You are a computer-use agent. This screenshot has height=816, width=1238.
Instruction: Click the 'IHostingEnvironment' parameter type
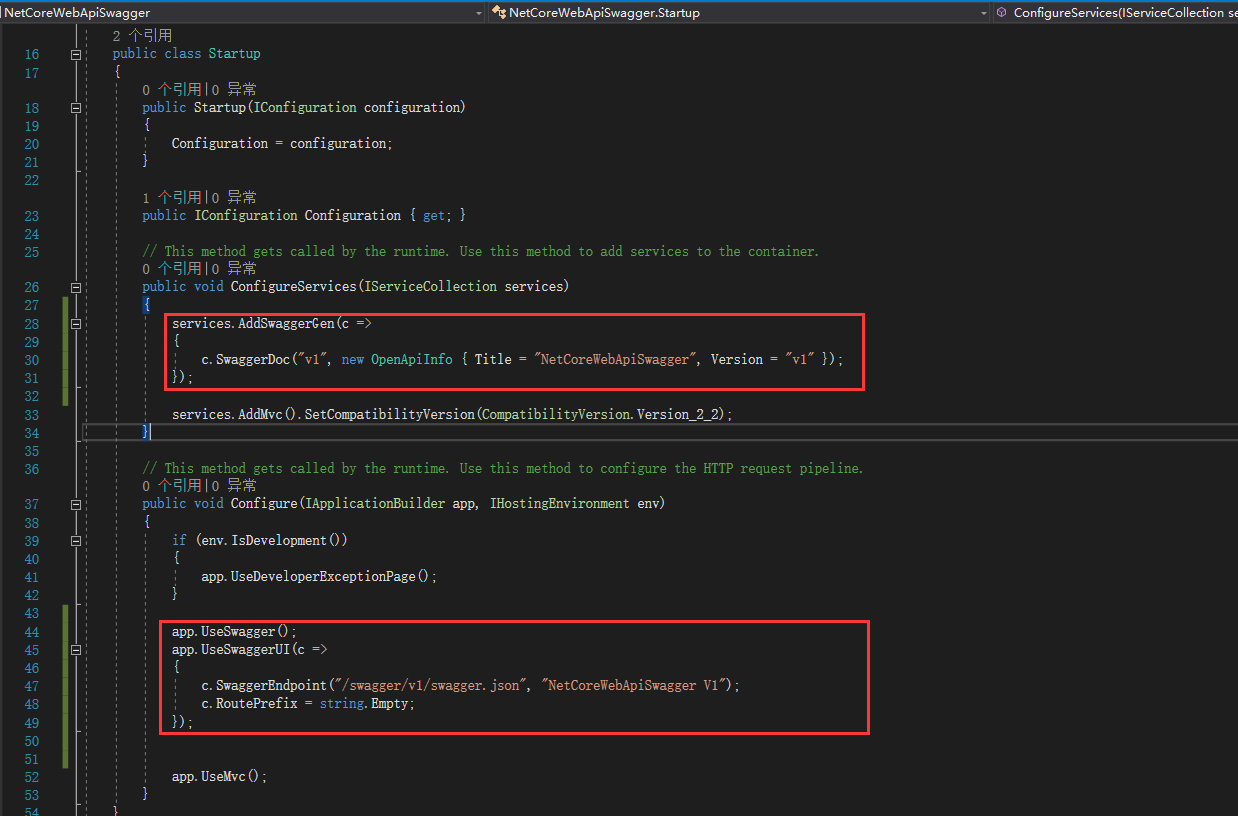tap(560, 504)
